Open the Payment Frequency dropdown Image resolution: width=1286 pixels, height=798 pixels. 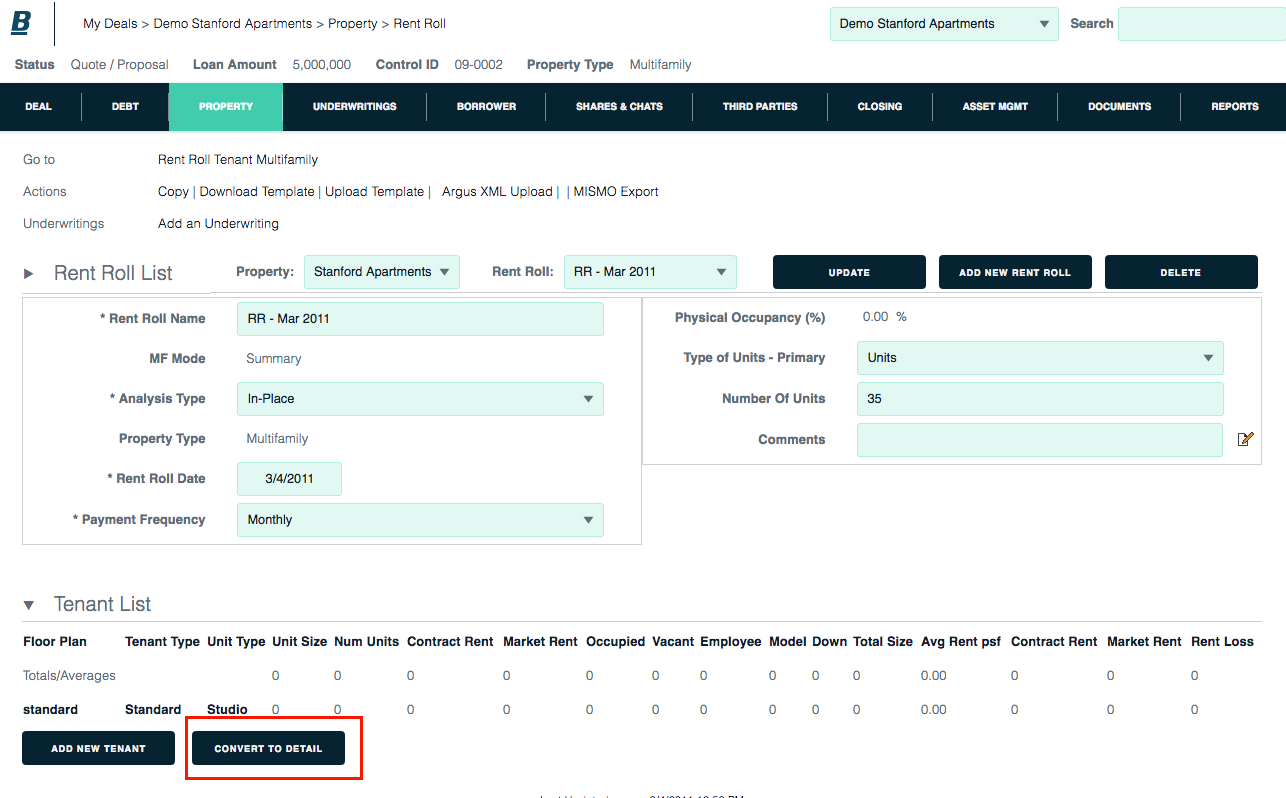coord(420,520)
